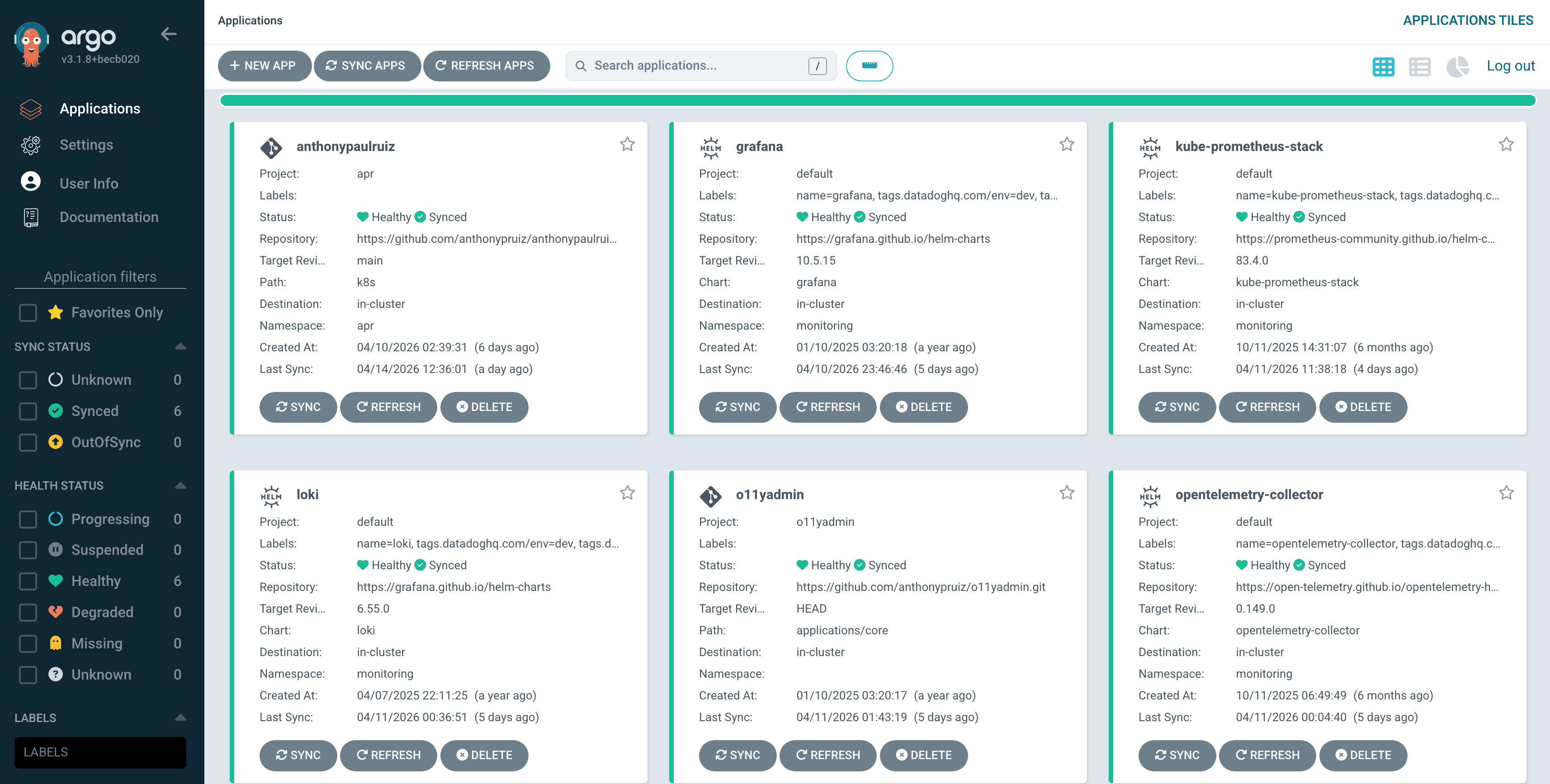Collapse the sidebar using the arrow icon
Screen dimensions: 1550x784
pyautogui.click(x=169, y=34)
